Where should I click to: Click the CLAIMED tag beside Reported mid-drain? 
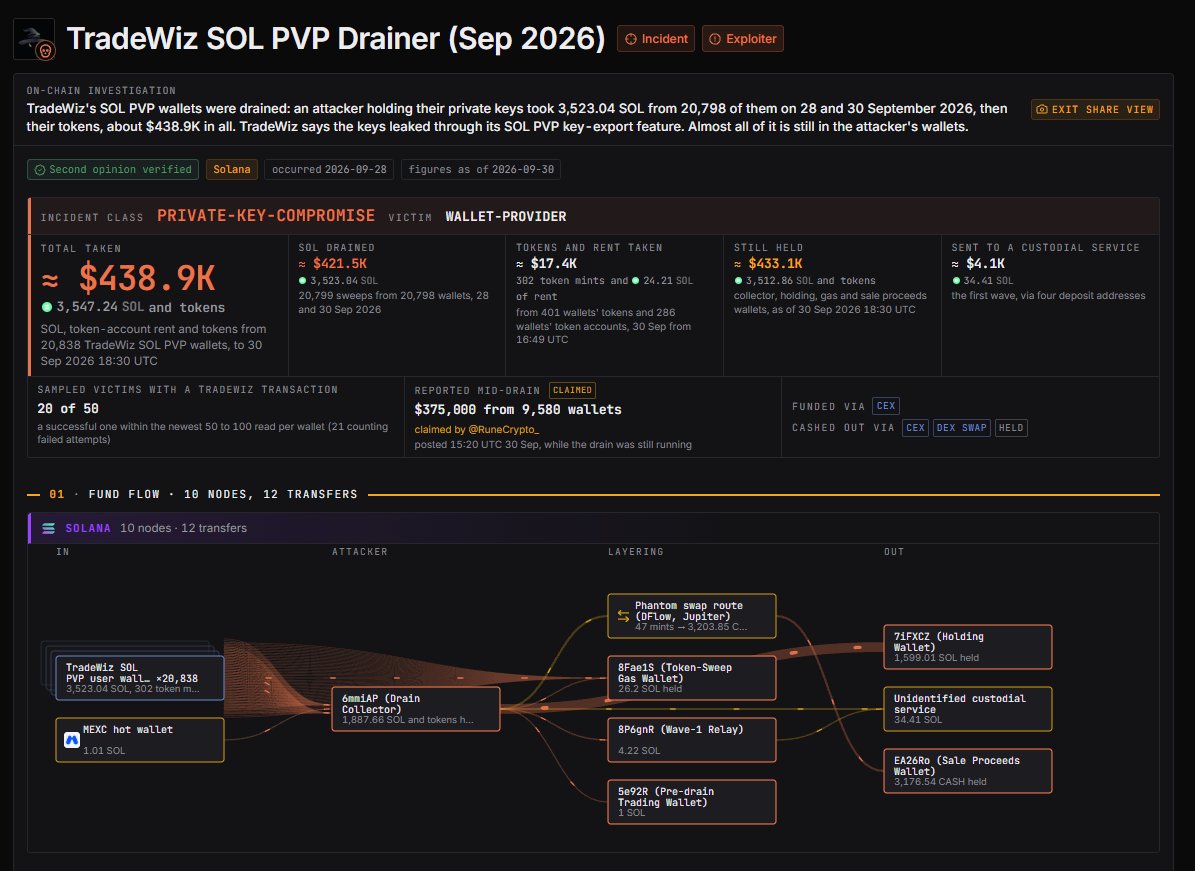pos(572,390)
